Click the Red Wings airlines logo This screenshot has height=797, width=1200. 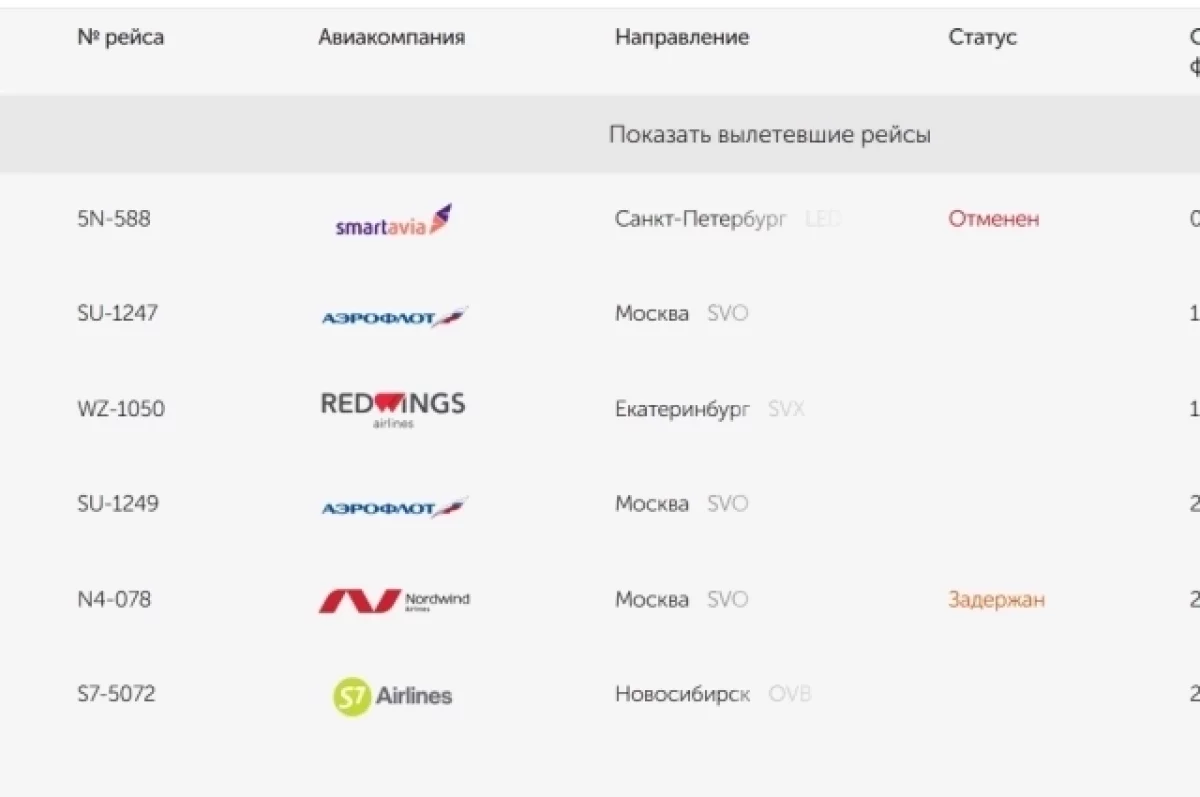(393, 407)
